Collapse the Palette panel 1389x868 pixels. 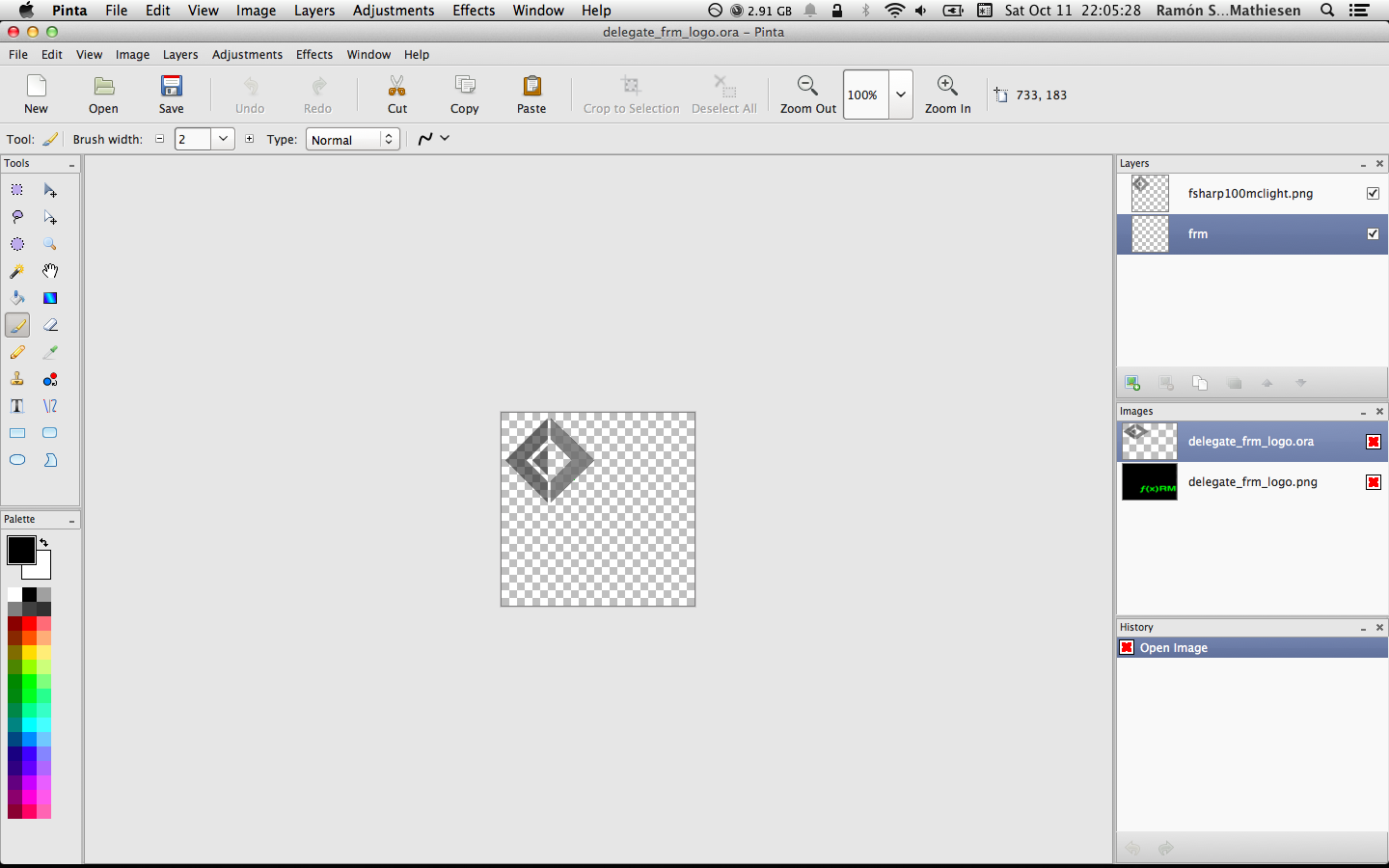coord(71,521)
